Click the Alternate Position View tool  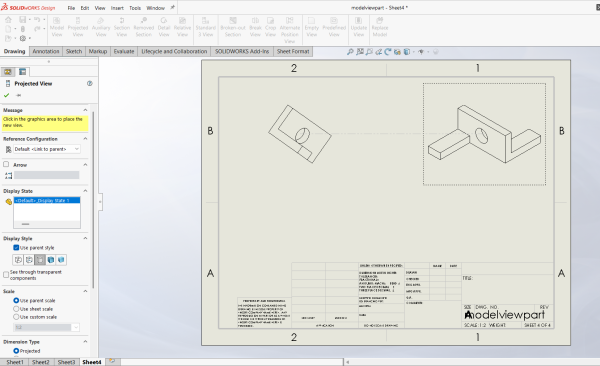click(290, 30)
